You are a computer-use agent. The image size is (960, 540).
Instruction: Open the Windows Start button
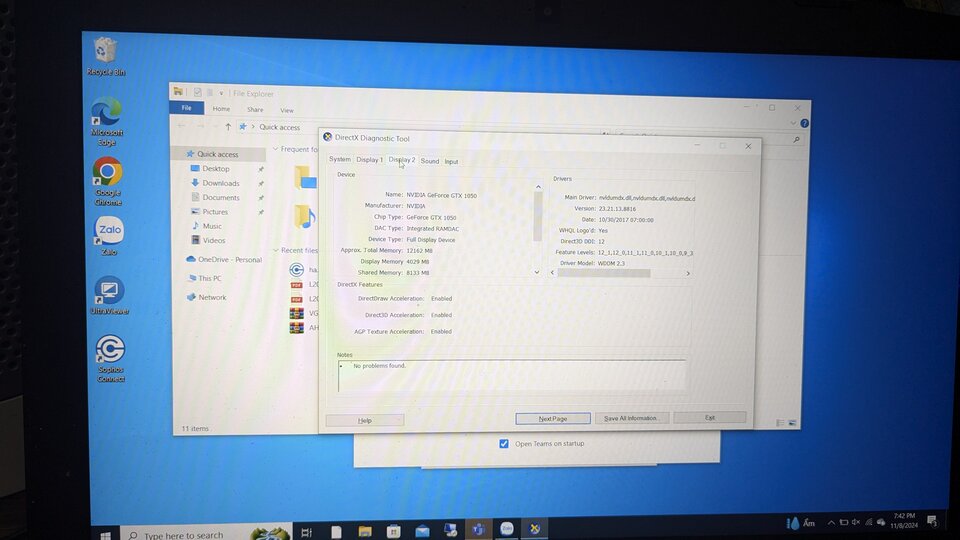coord(106,534)
